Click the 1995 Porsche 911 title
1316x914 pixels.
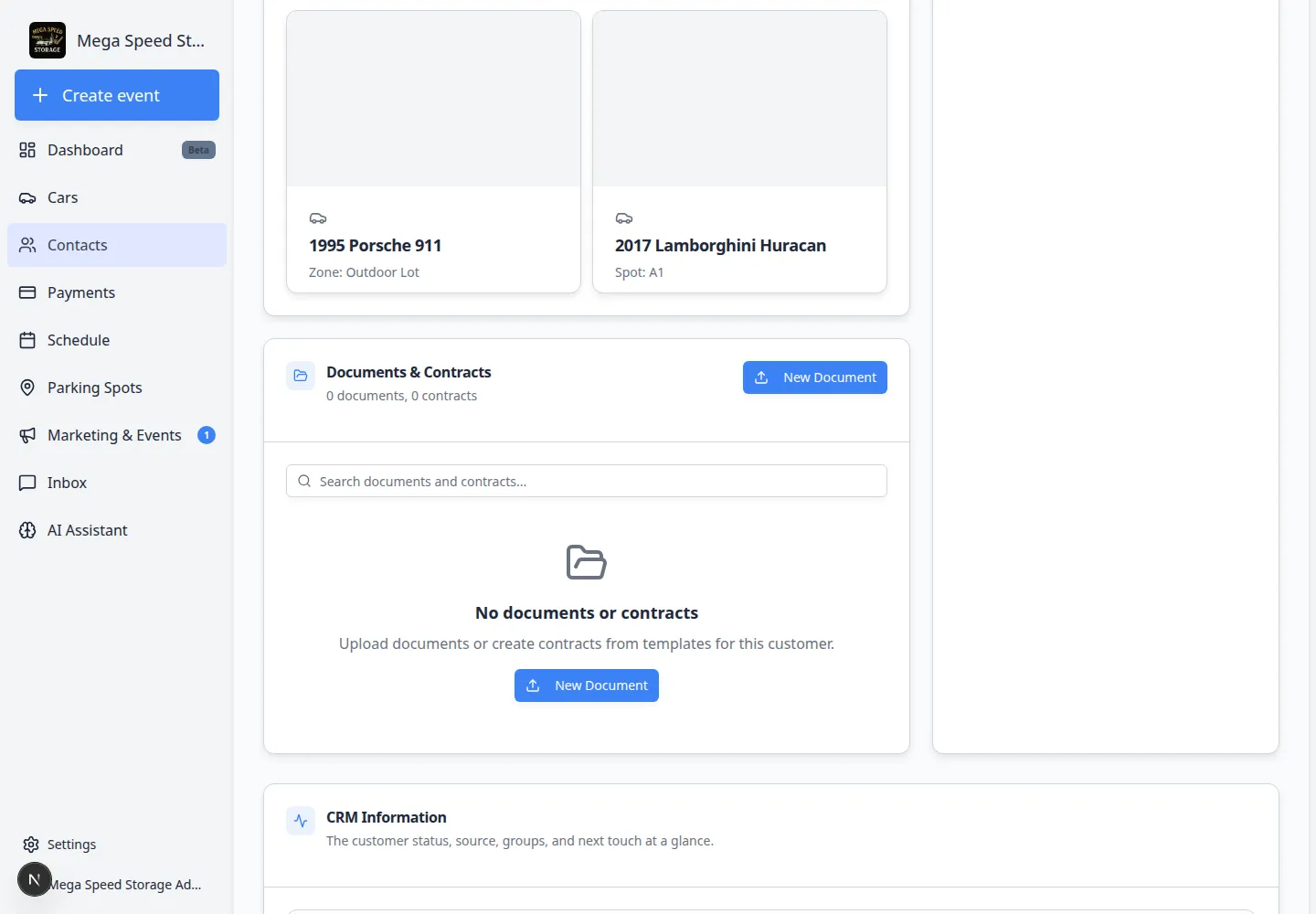376,246
